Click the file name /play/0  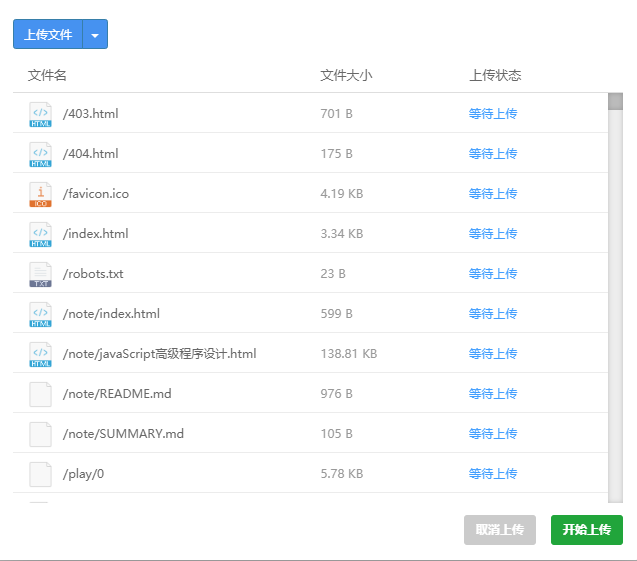coord(83,474)
